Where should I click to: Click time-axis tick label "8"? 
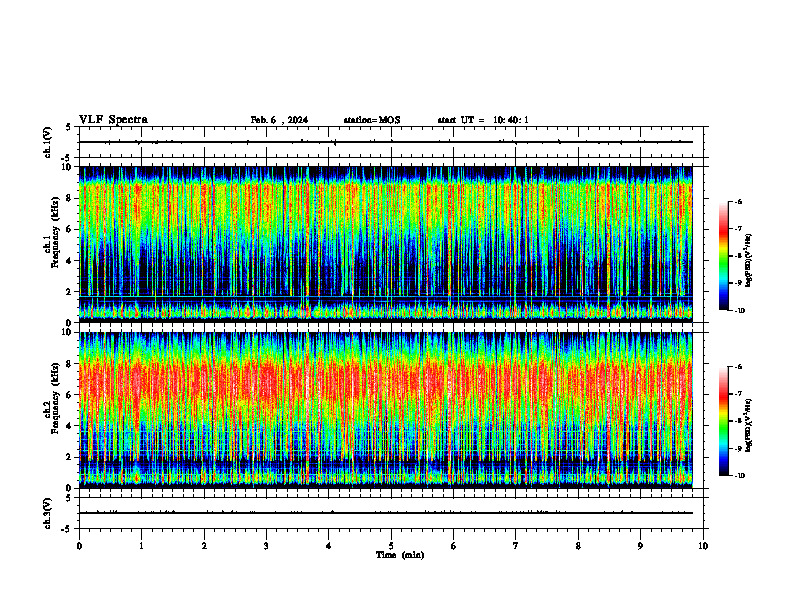578,546
